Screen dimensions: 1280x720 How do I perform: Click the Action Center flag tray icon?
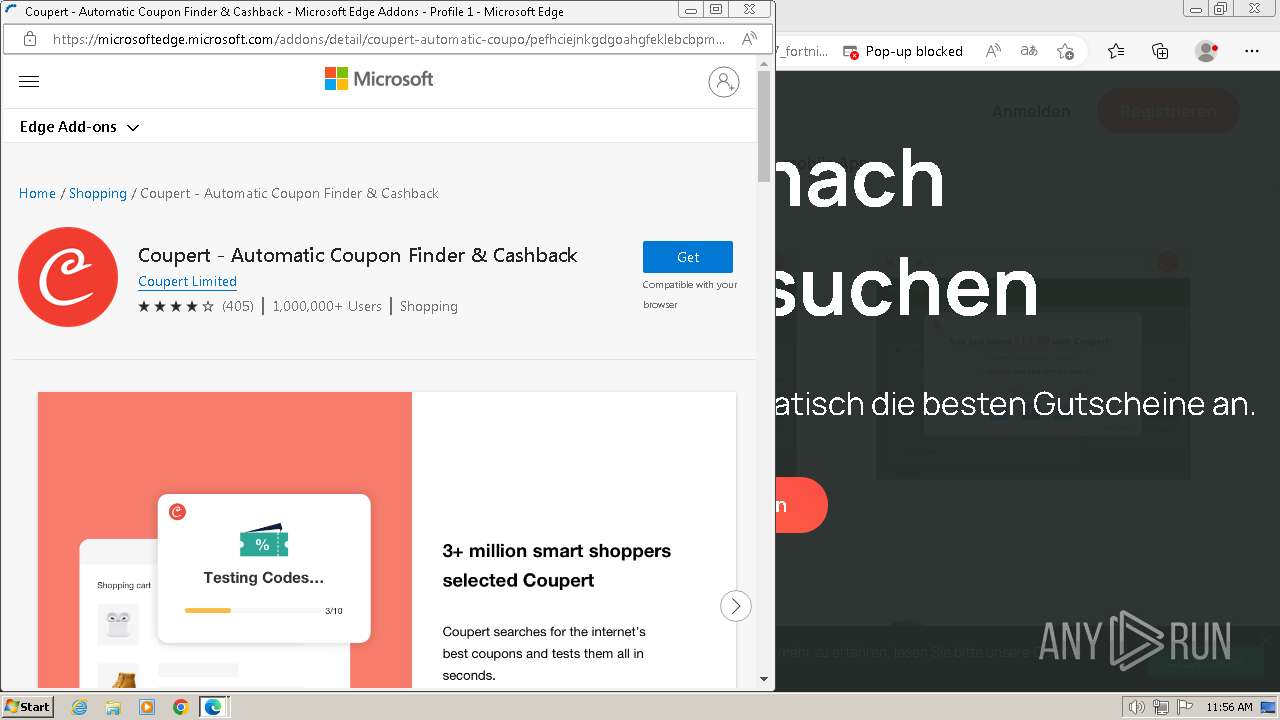[1185, 707]
